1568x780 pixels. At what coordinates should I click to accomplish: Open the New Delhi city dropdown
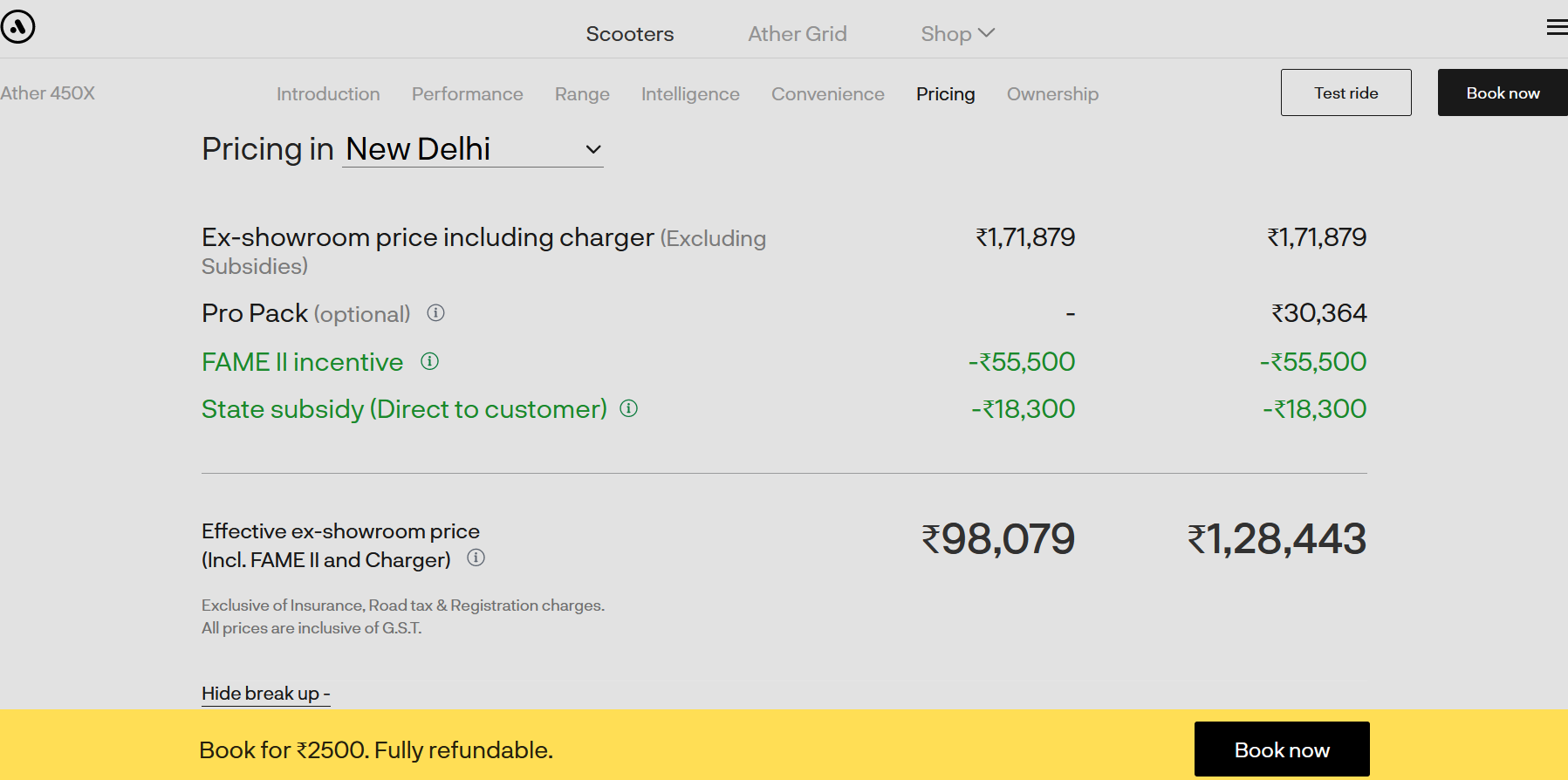pos(473,149)
